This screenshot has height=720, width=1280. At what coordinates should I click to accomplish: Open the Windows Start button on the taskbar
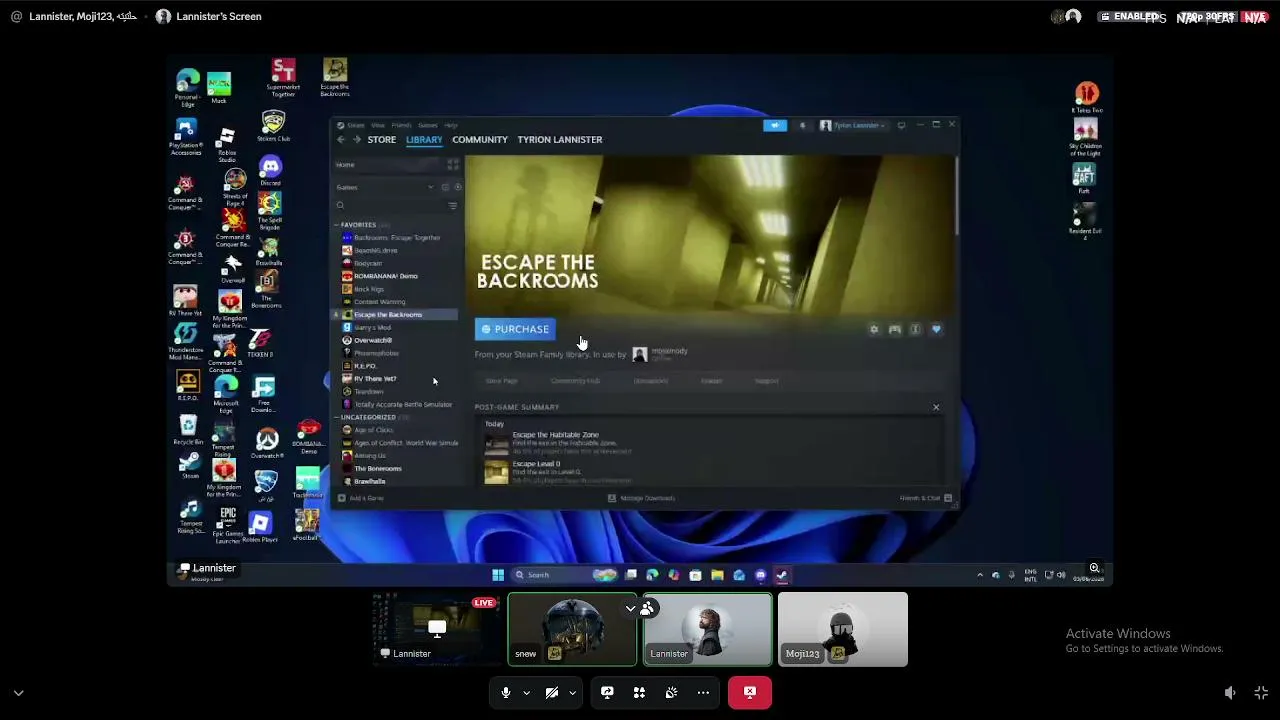498,575
